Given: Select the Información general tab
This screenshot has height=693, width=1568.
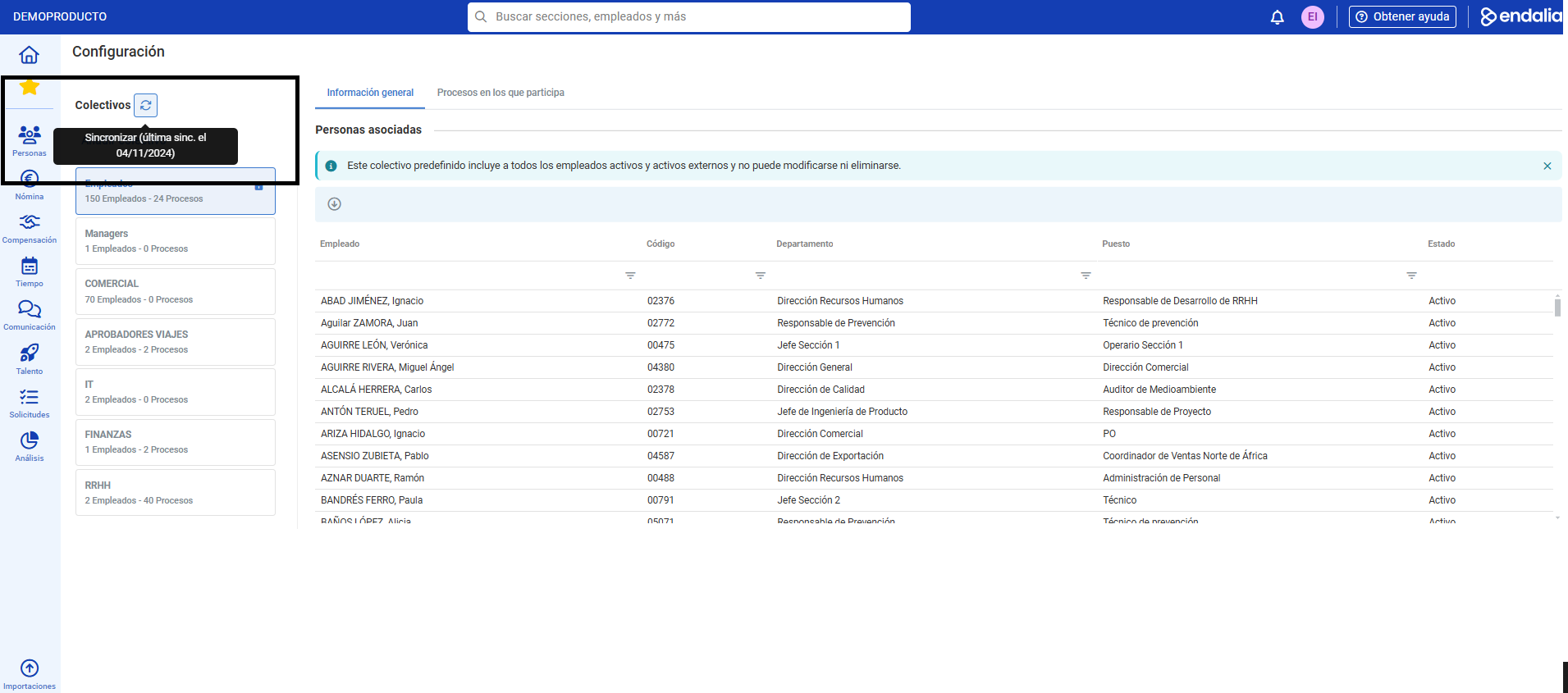Looking at the screenshot, I should 370,93.
